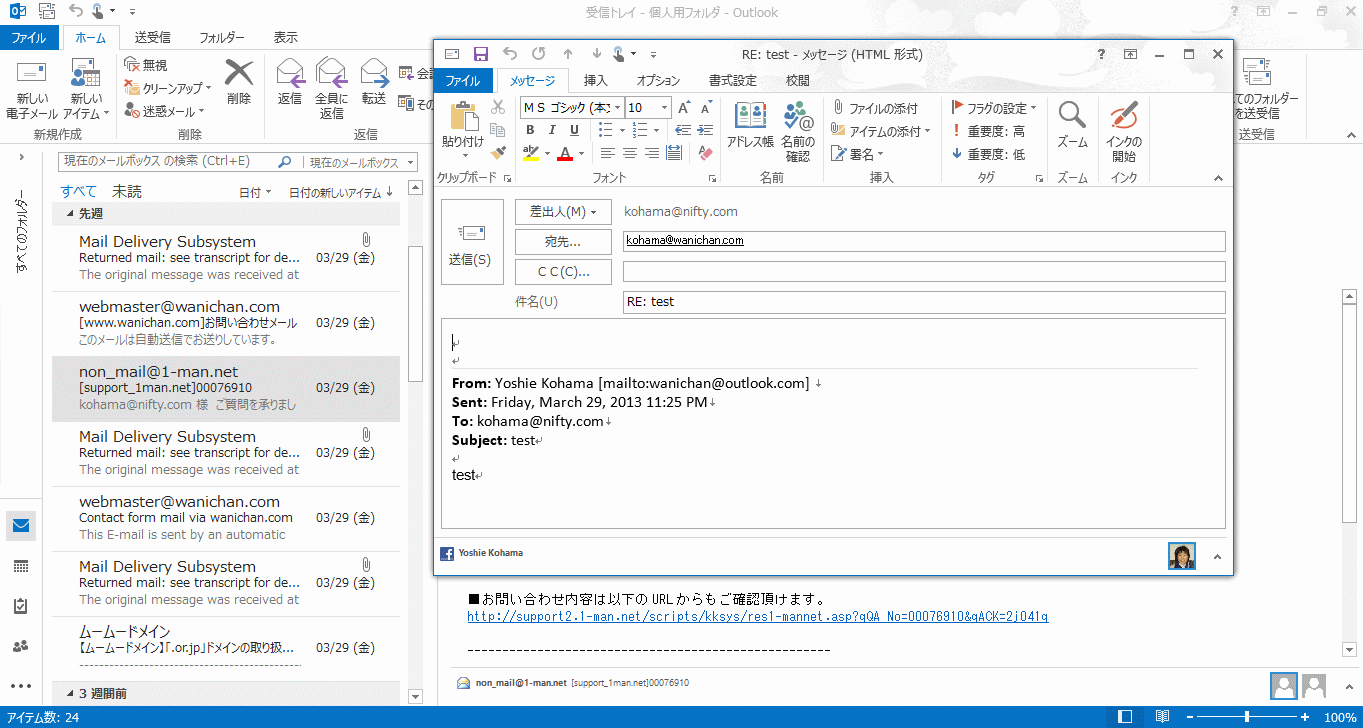Toggle Italic formatting in message ribbon
The height and width of the screenshot is (728, 1363).
pos(552,130)
